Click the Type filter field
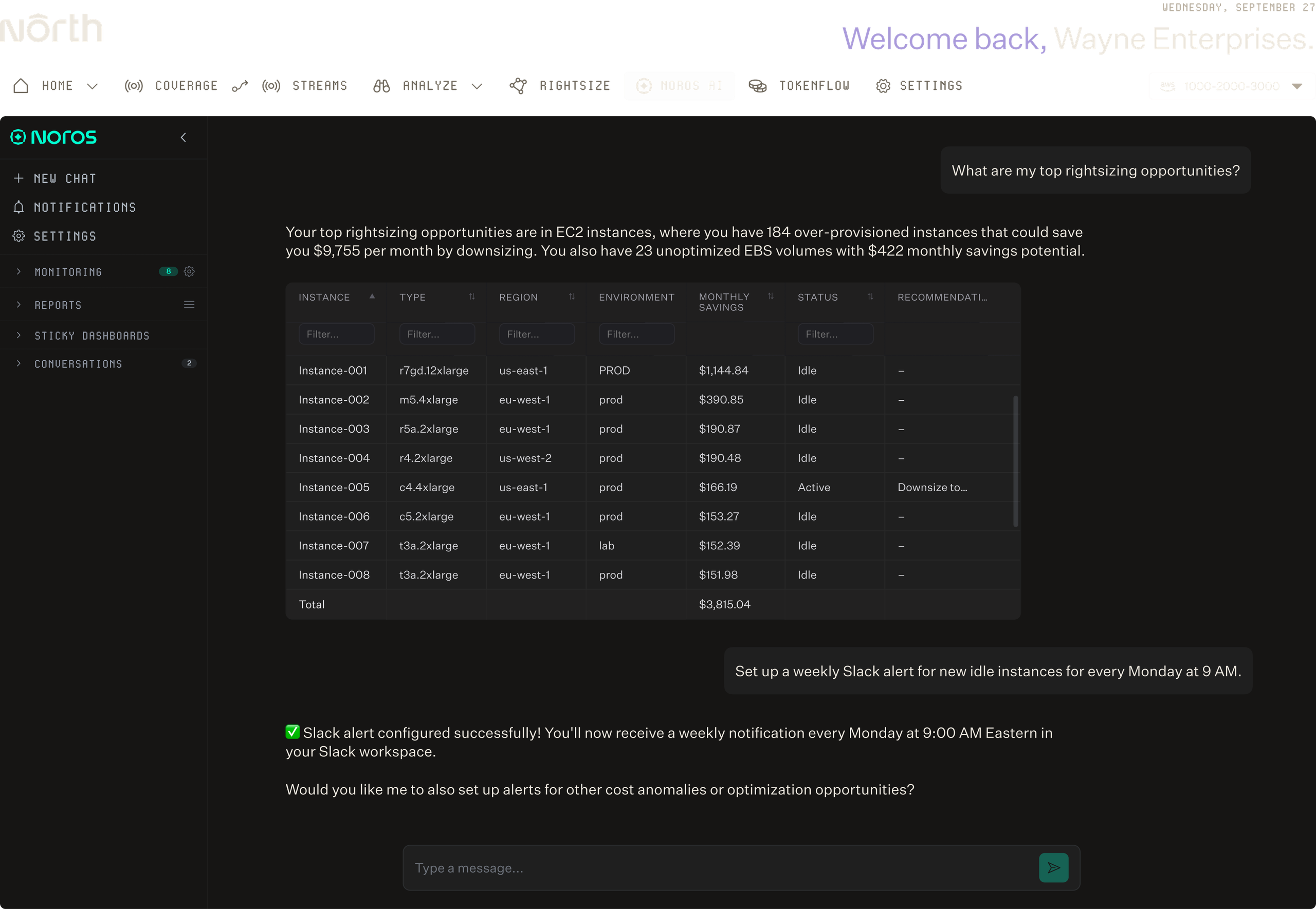Screen dimensions: 1316x909 click(x=437, y=335)
